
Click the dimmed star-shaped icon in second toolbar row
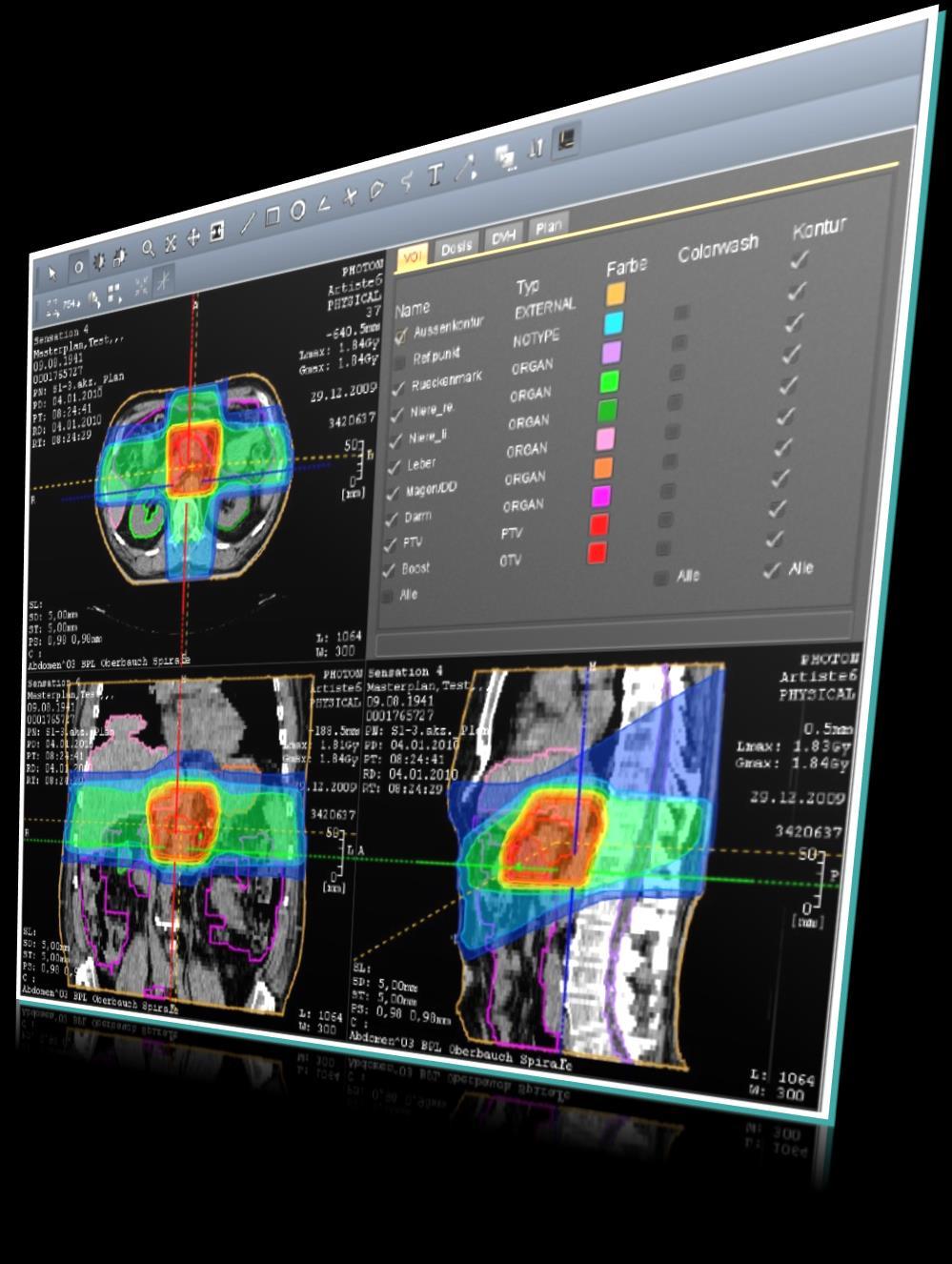(x=165, y=280)
